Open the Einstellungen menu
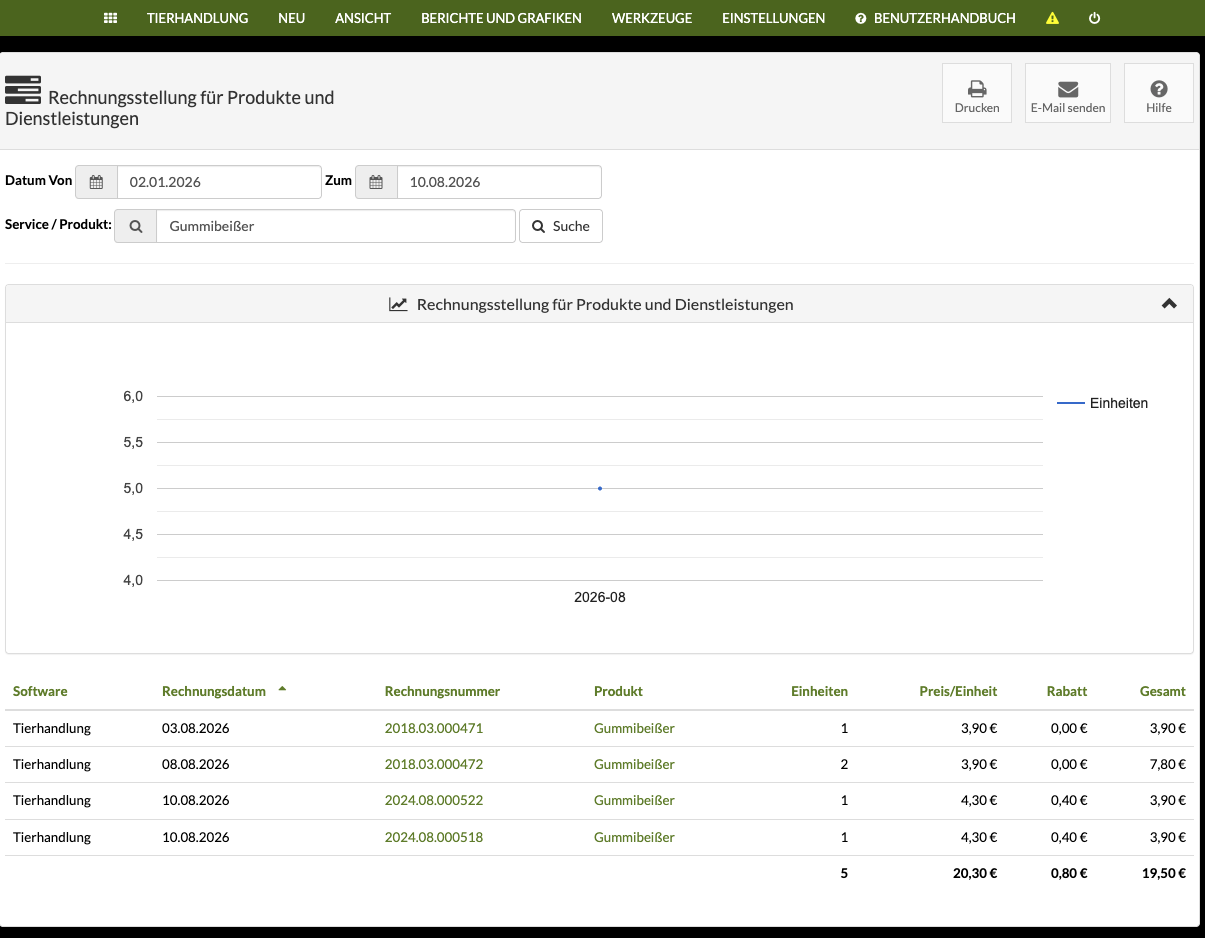 click(x=774, y=18)
